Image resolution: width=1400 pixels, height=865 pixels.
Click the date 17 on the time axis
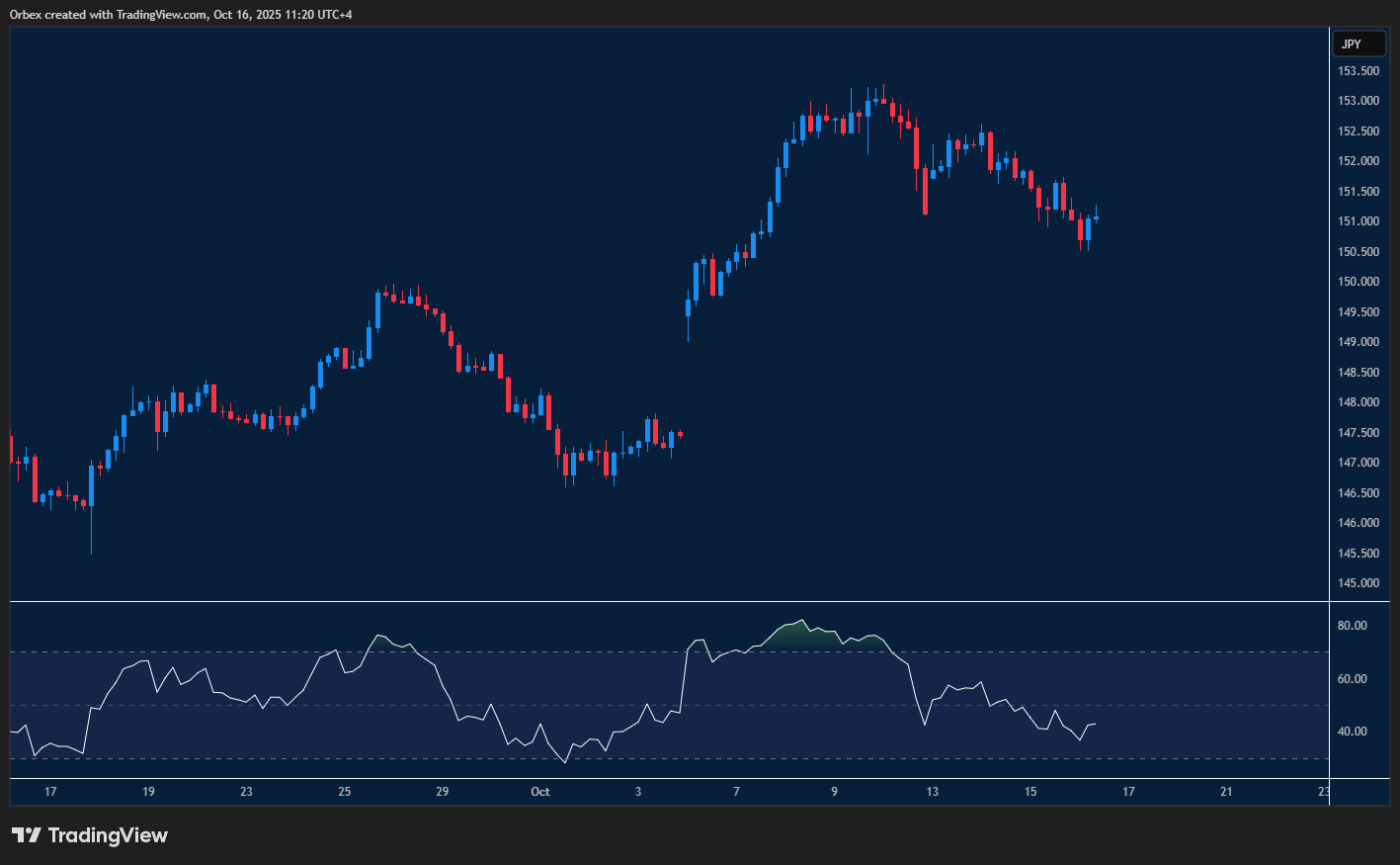click(50, 792)
